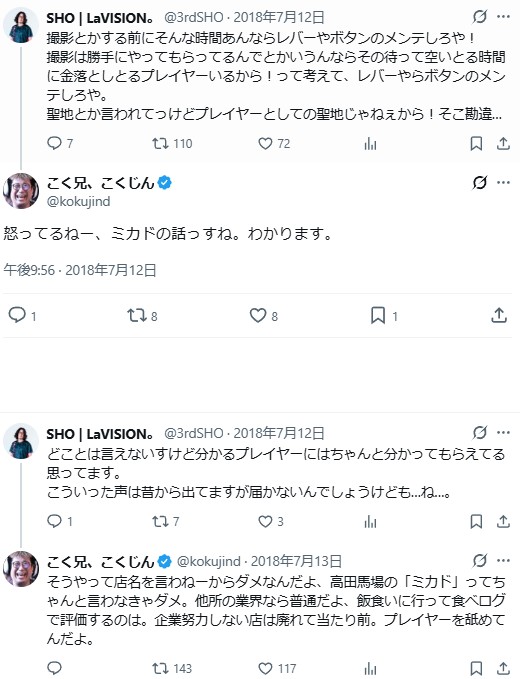
Task: Open the @kokujind handle link
Action: [78, 201]
